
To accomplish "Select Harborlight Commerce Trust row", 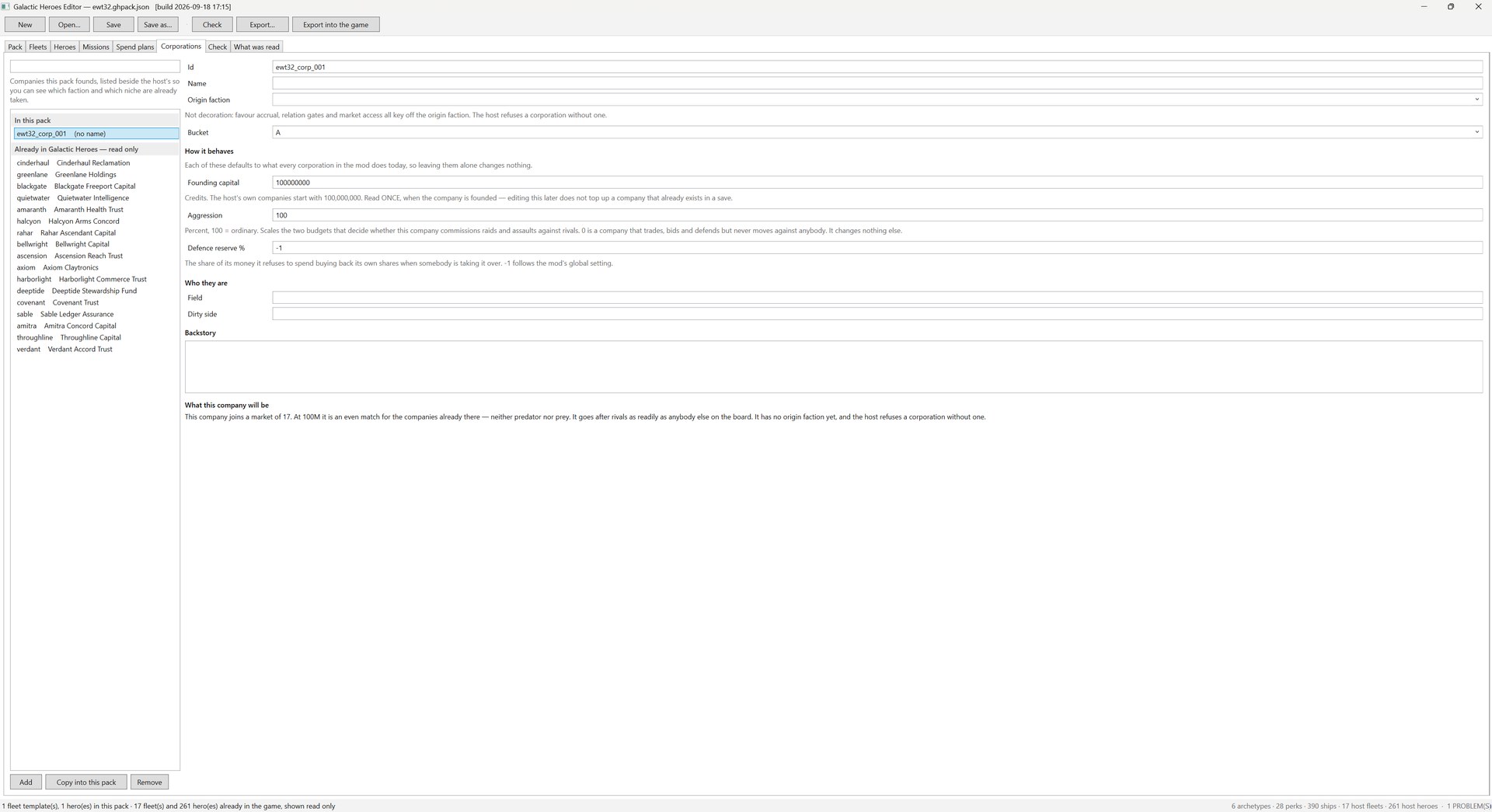I will pyautogui.click(x=96, y=279).
